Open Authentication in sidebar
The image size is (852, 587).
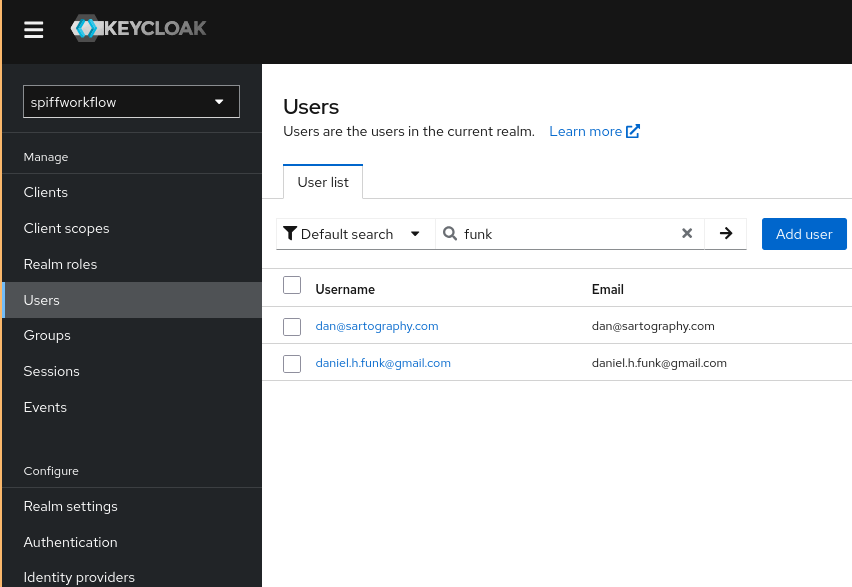coord(132,542)
